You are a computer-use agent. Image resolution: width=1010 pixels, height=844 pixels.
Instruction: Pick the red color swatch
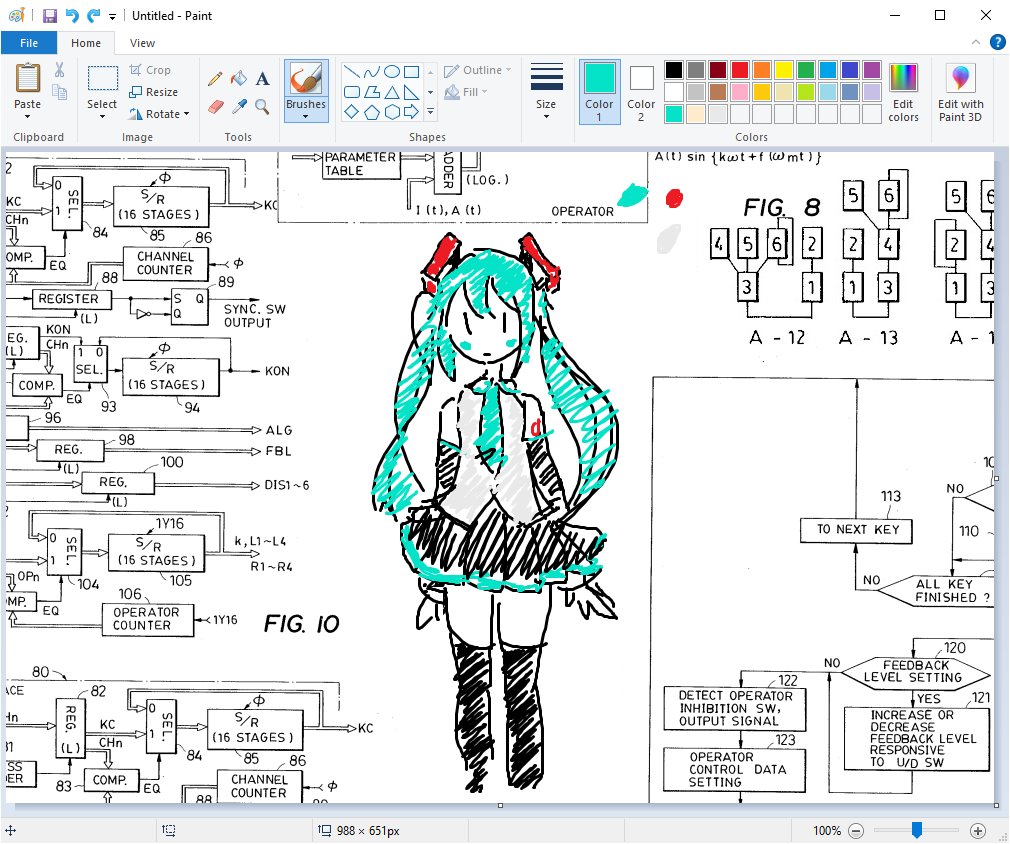pos(739,70)
